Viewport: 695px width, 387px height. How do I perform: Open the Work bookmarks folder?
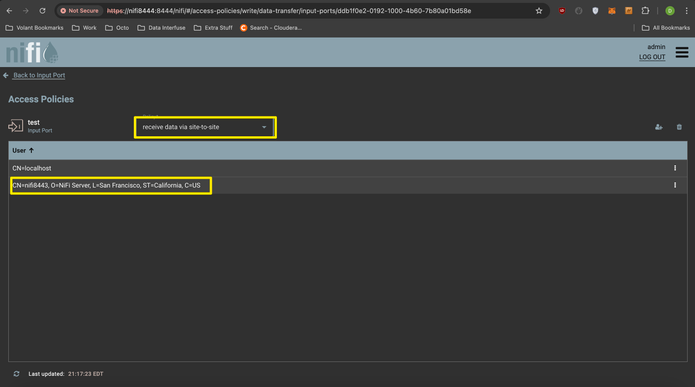pos(84,27)
